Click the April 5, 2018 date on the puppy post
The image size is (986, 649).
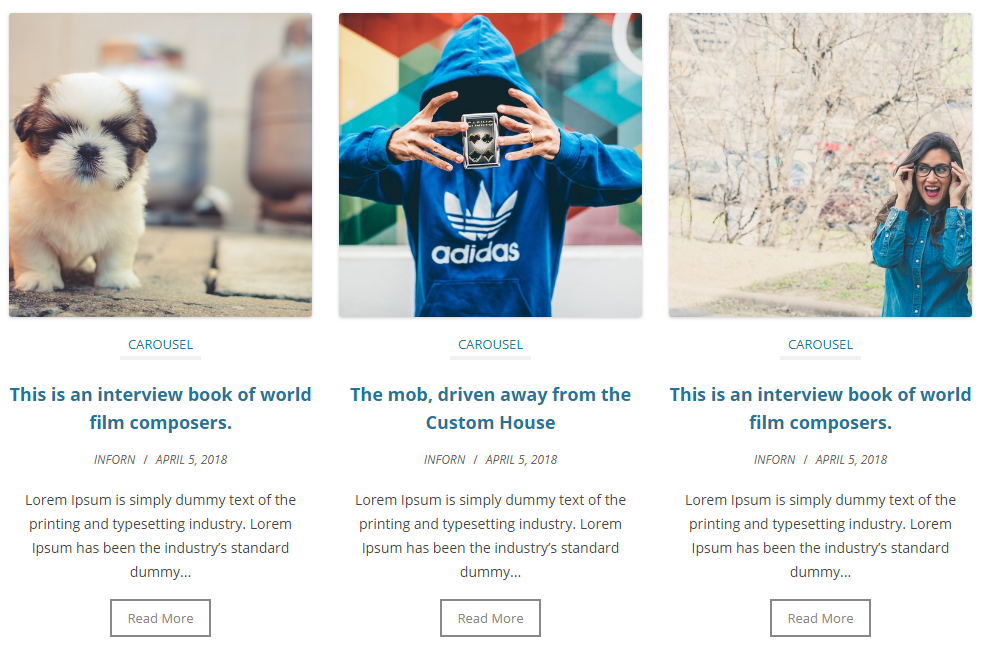coord(191,460)
